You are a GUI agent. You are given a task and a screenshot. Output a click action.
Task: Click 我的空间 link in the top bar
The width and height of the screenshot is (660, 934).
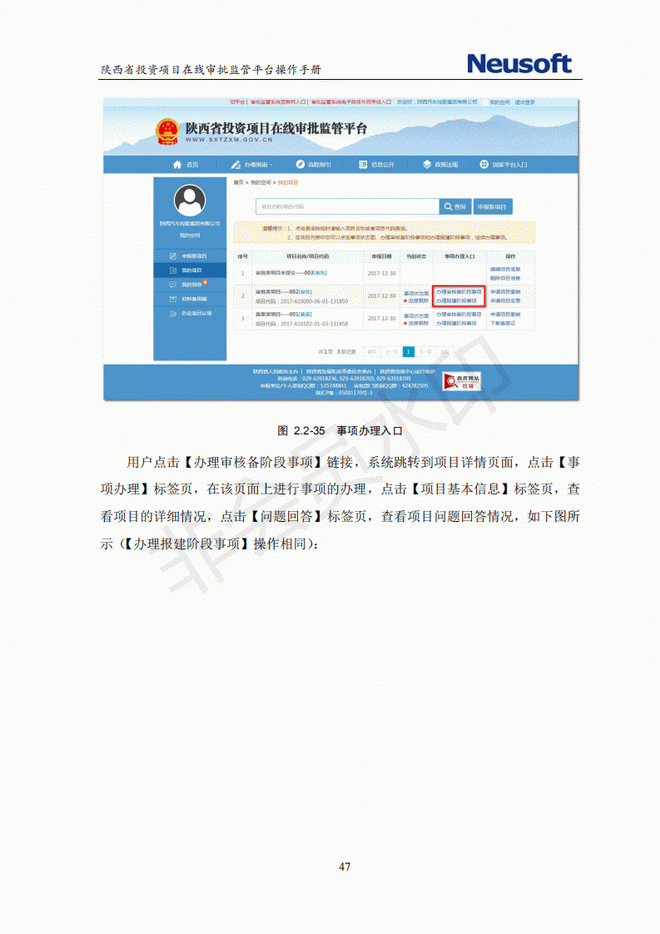click(x=500, y=102)
